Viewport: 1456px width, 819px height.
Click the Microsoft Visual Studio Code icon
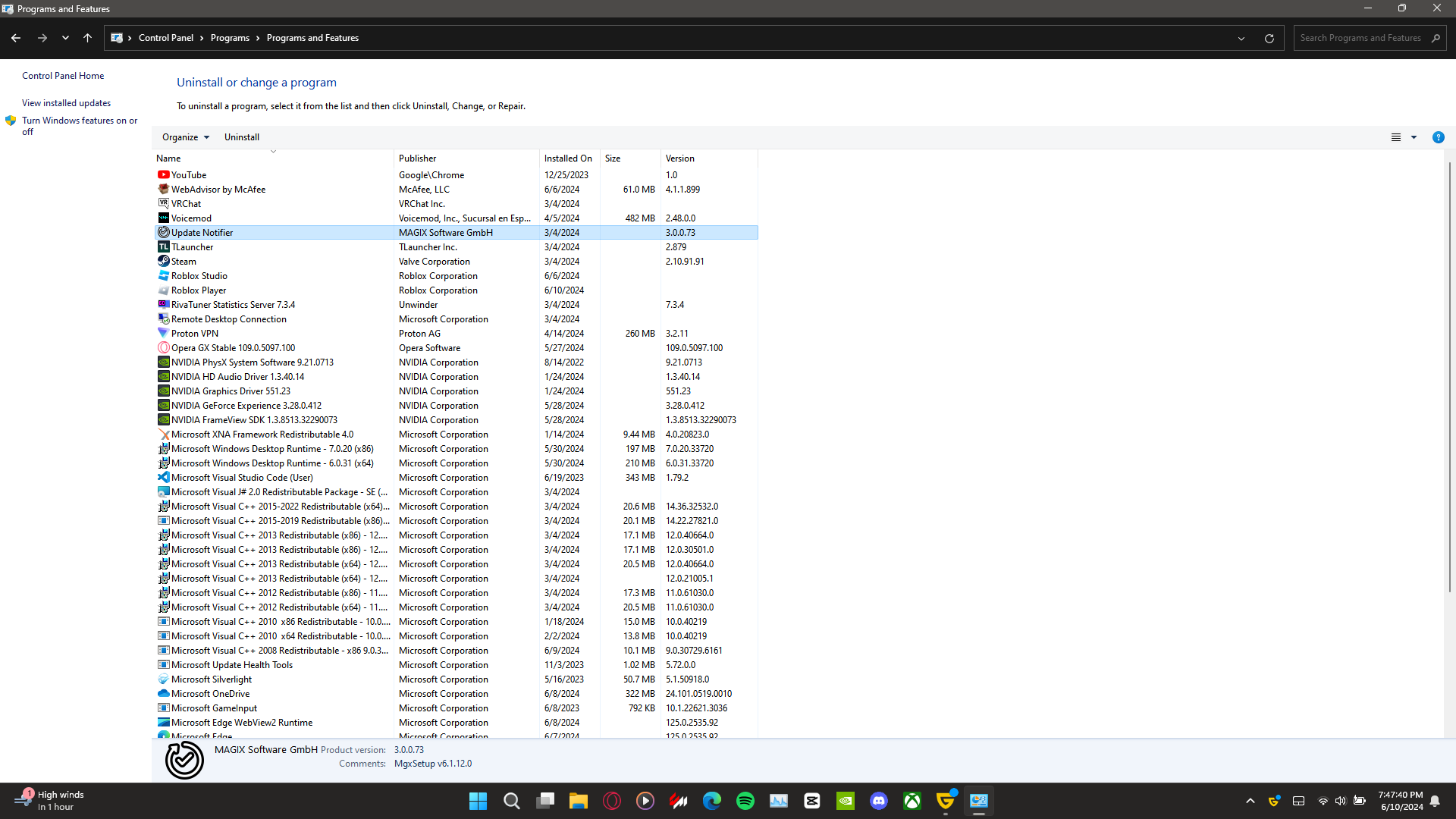[x=163, y=477]
